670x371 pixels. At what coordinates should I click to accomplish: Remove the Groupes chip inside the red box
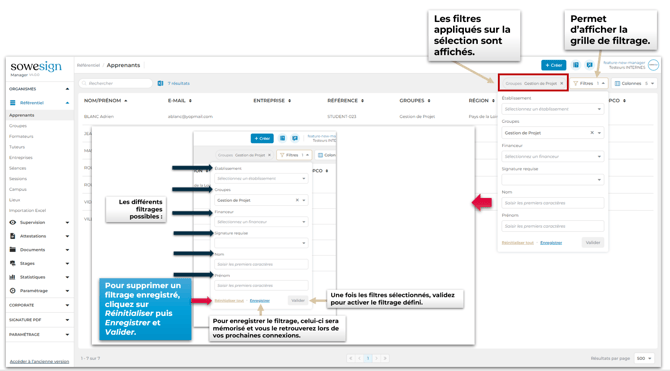click(561, 83)
